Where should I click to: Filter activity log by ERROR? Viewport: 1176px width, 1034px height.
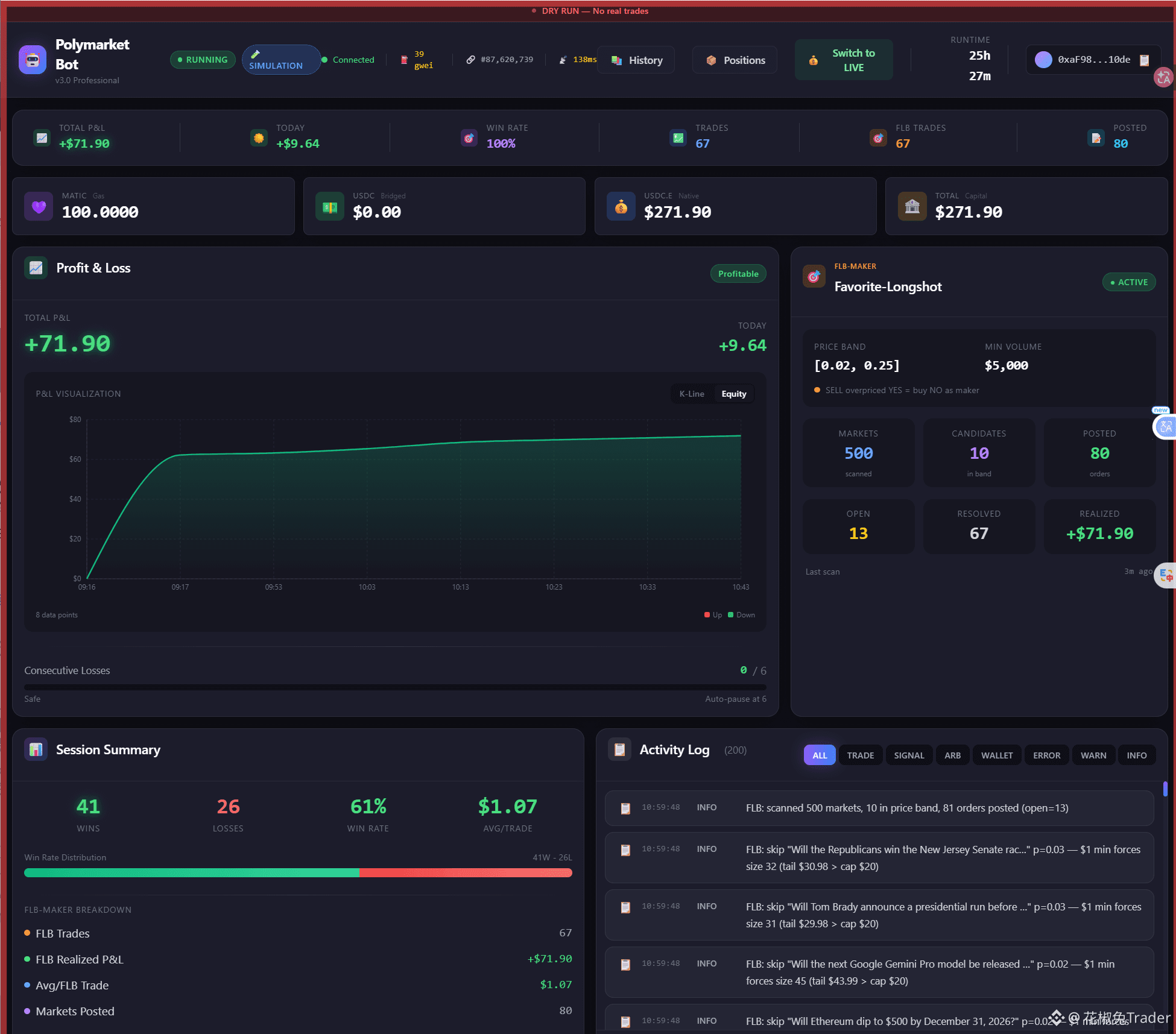pos(1046,755)
